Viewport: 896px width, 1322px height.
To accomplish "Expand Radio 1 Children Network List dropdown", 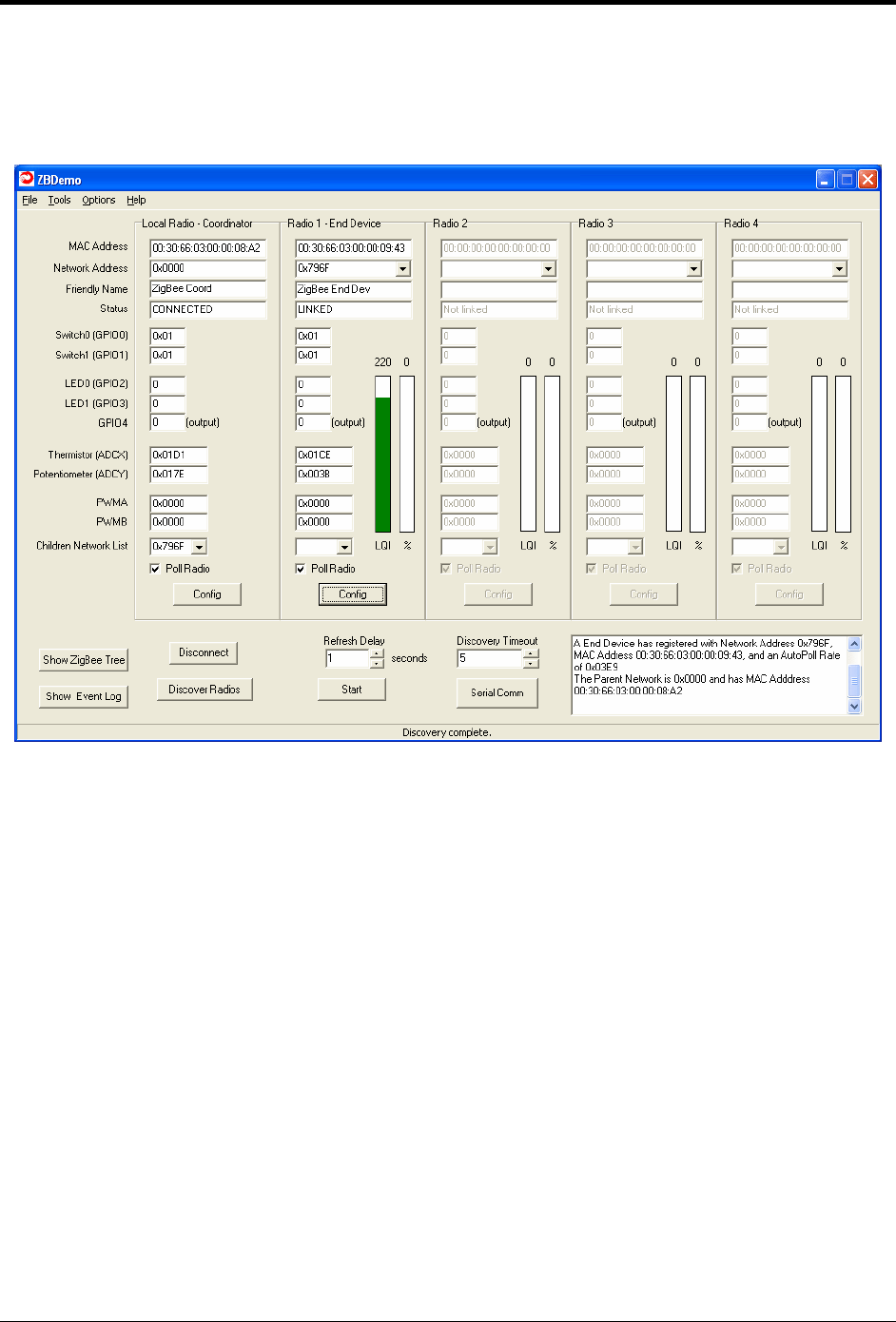I will point(344,547).
